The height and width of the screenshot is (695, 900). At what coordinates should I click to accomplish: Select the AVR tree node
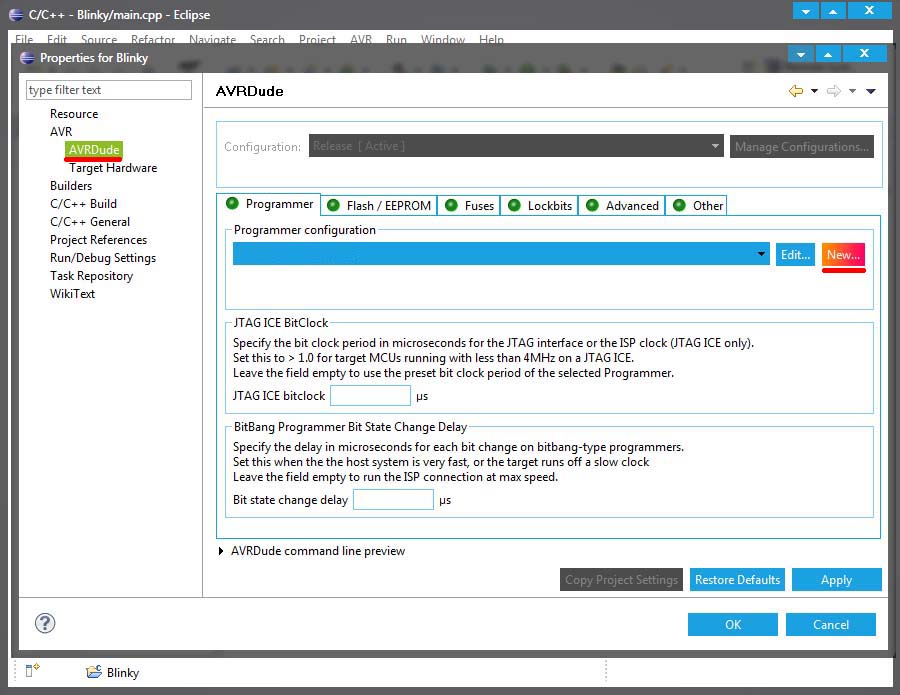pos(61,131)
